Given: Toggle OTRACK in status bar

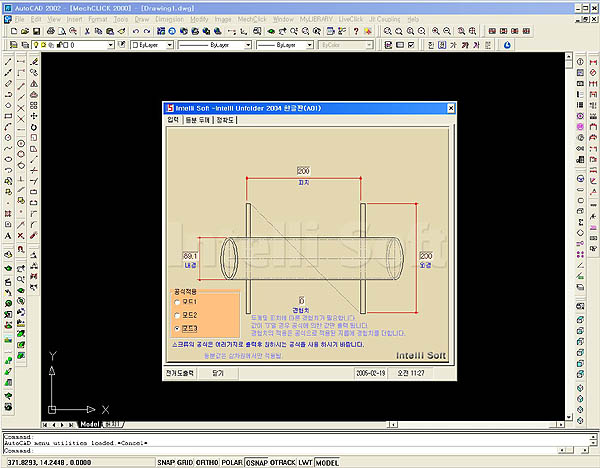Looking at the screenshot, I should click(x=283, y=462).
